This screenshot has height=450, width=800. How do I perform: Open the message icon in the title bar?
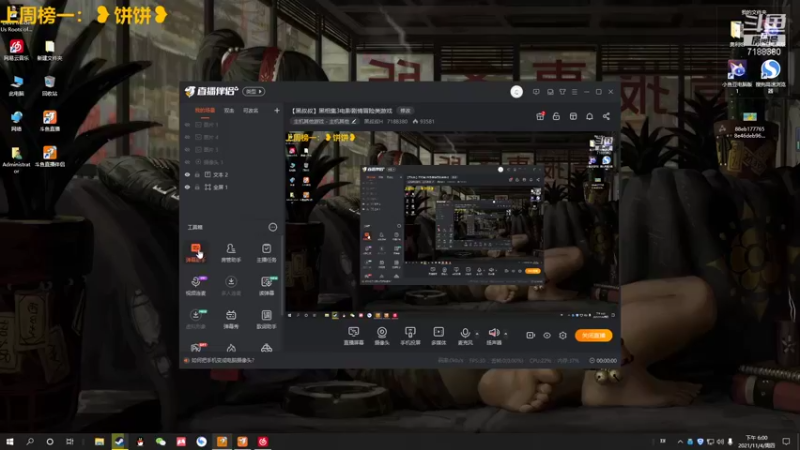click(536, 92)
